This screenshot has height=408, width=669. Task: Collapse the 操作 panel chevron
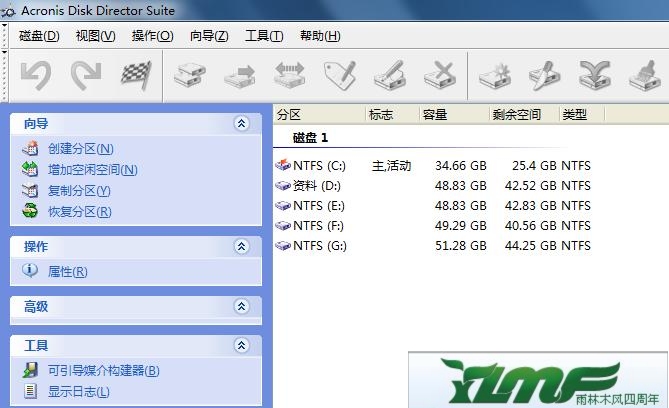tap(241, 246)
